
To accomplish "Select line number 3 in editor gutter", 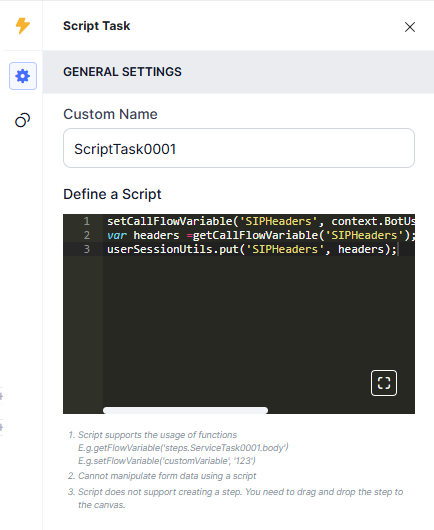I will (x=87, y=249).
